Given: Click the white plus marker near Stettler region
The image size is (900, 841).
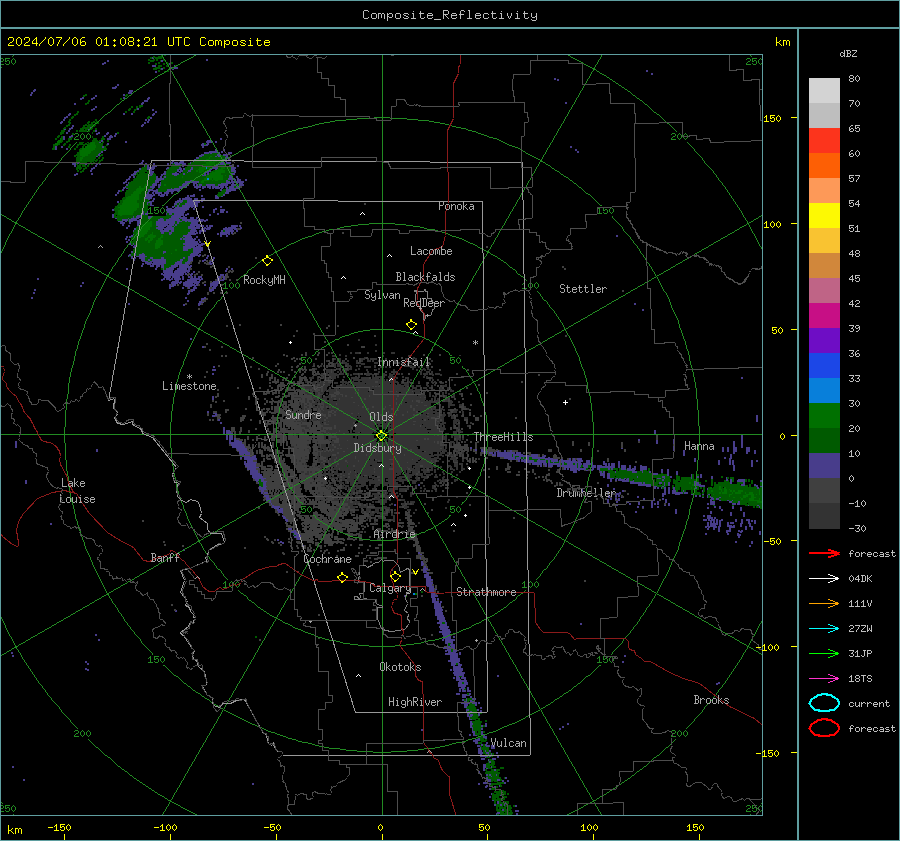Looking at the screenshot, I should (x=565, y=402).
